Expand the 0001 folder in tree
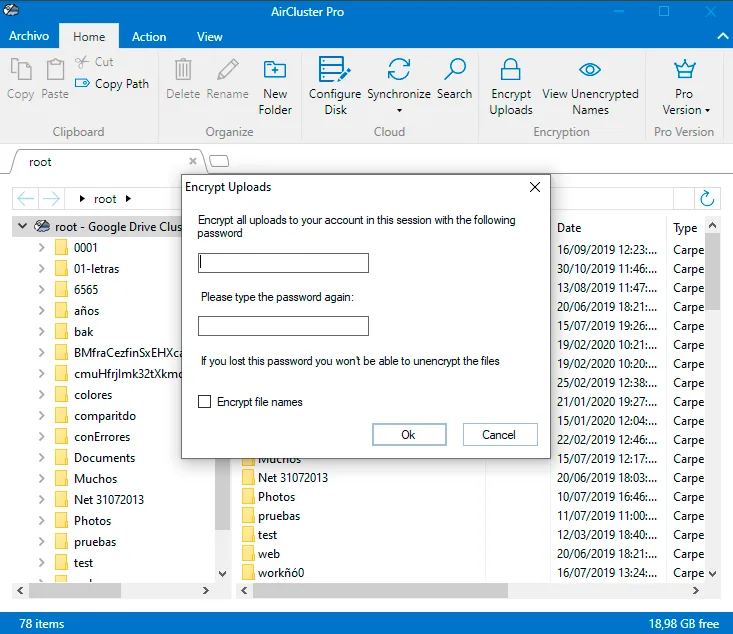Screen dimensions: 733x634 pyautogui.click(x=42, y=247)
